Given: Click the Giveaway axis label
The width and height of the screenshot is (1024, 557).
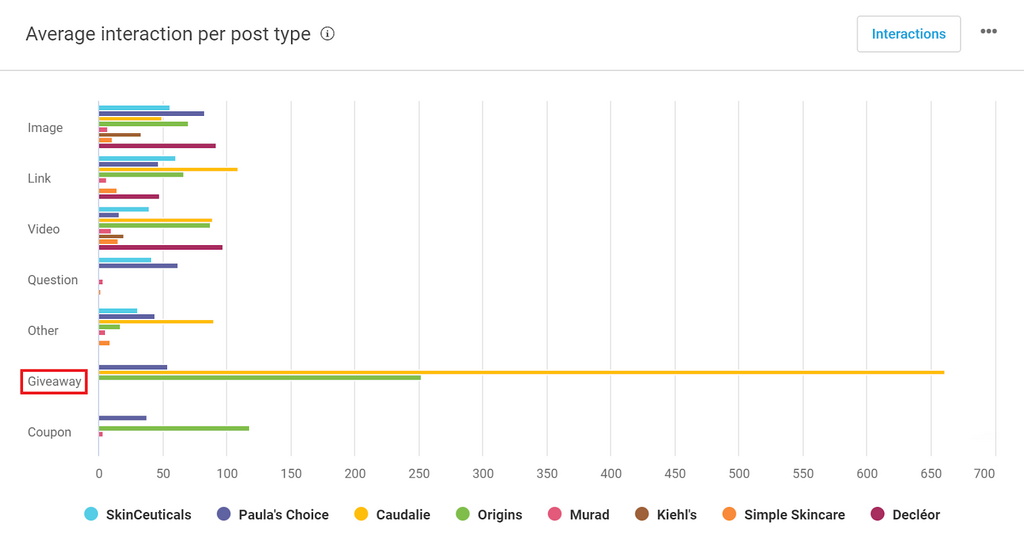Looking at the screenshot, I should [x=54, y=381].
